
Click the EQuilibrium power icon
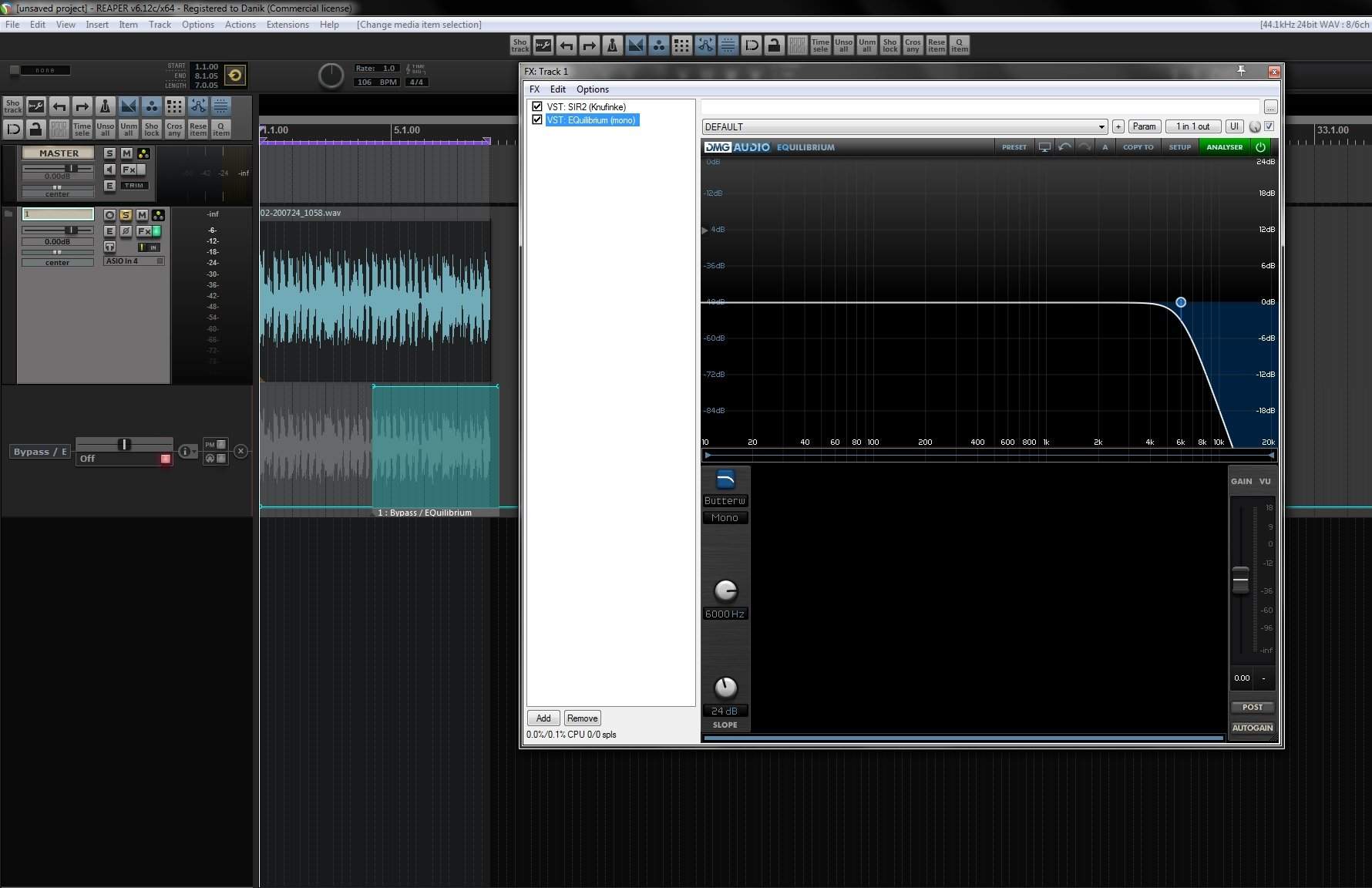tap(1260, 146)
